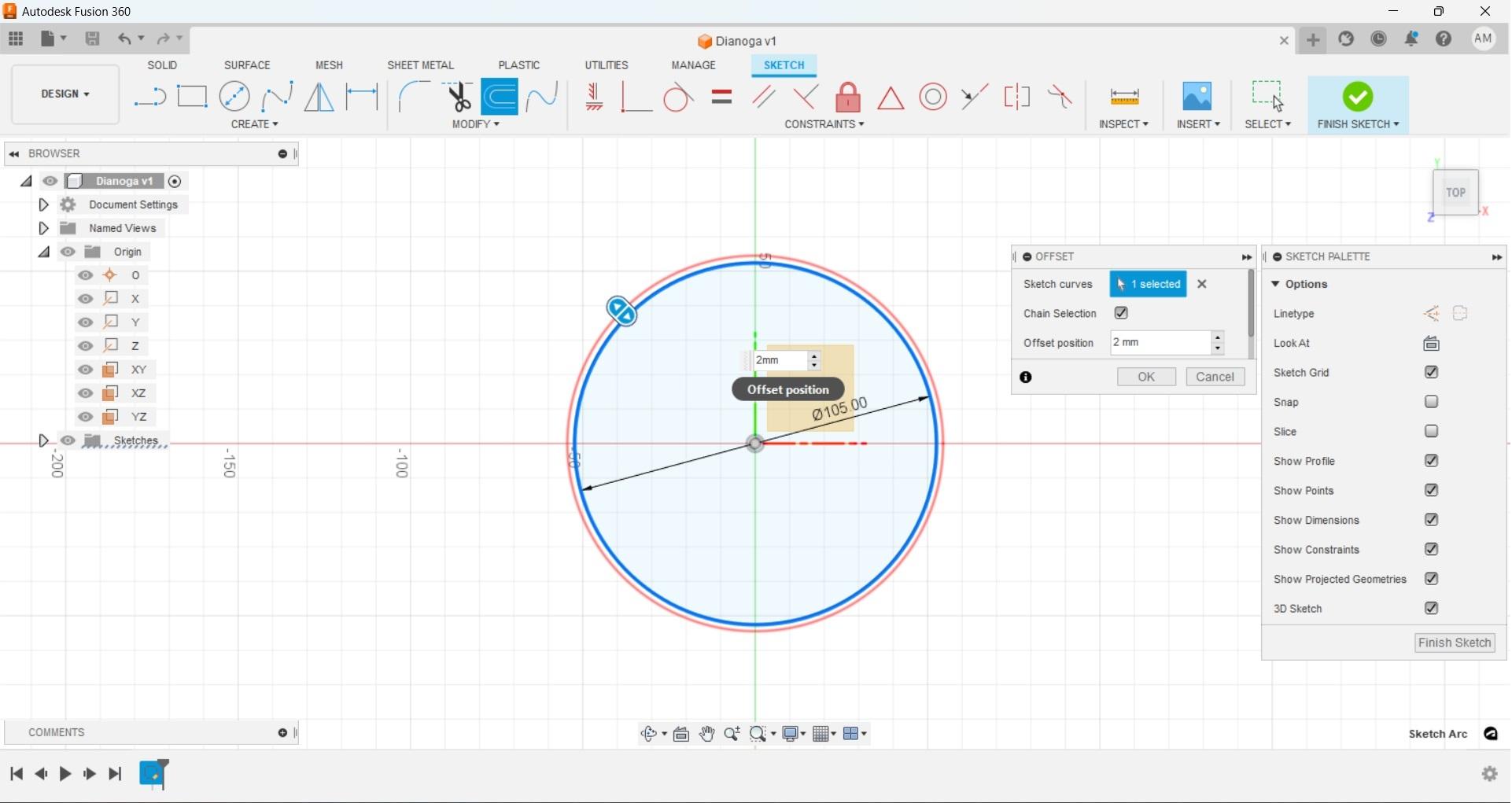
Task: Switch to the SURFACE tab
Action: click(x=247, y=65)
